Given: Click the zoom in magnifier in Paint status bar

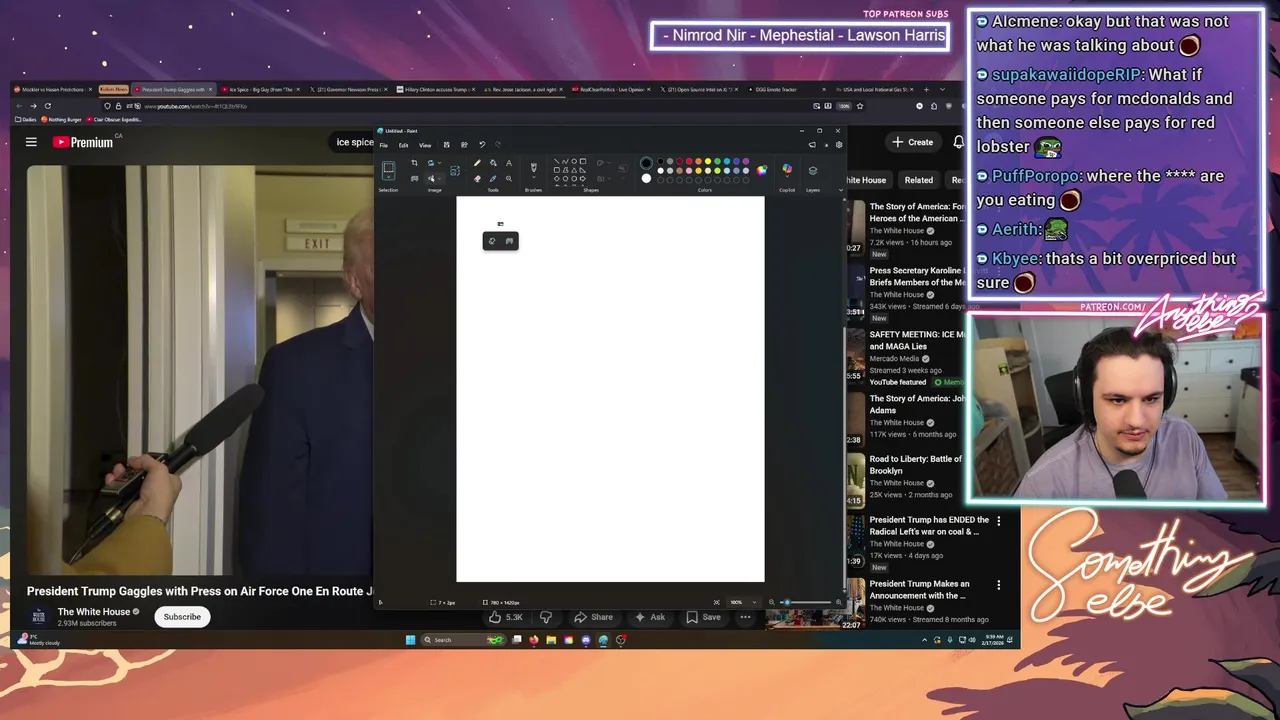Looking at the screenshot, I should (839, 602).
